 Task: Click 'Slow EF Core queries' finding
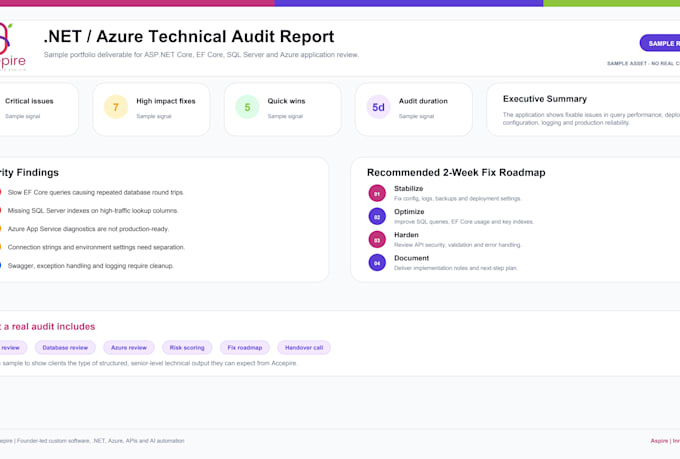[96, 192]
